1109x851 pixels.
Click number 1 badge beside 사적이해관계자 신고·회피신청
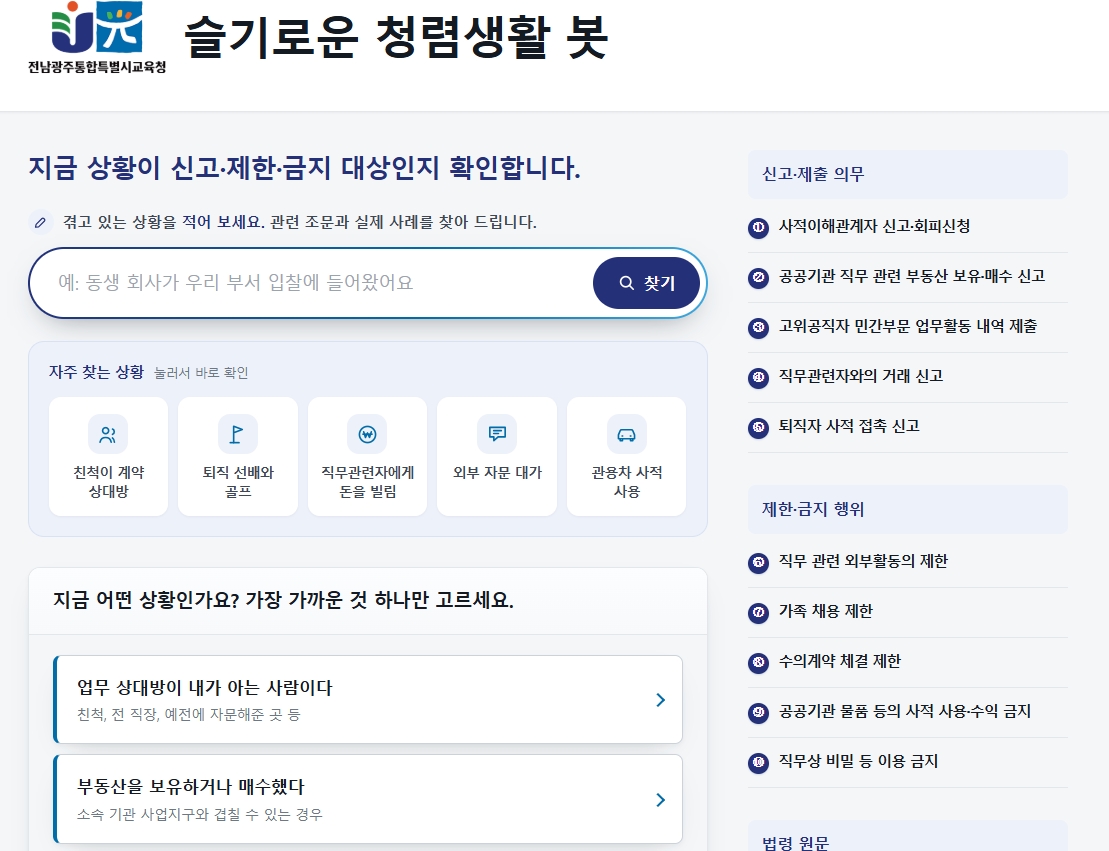[758, 228]
